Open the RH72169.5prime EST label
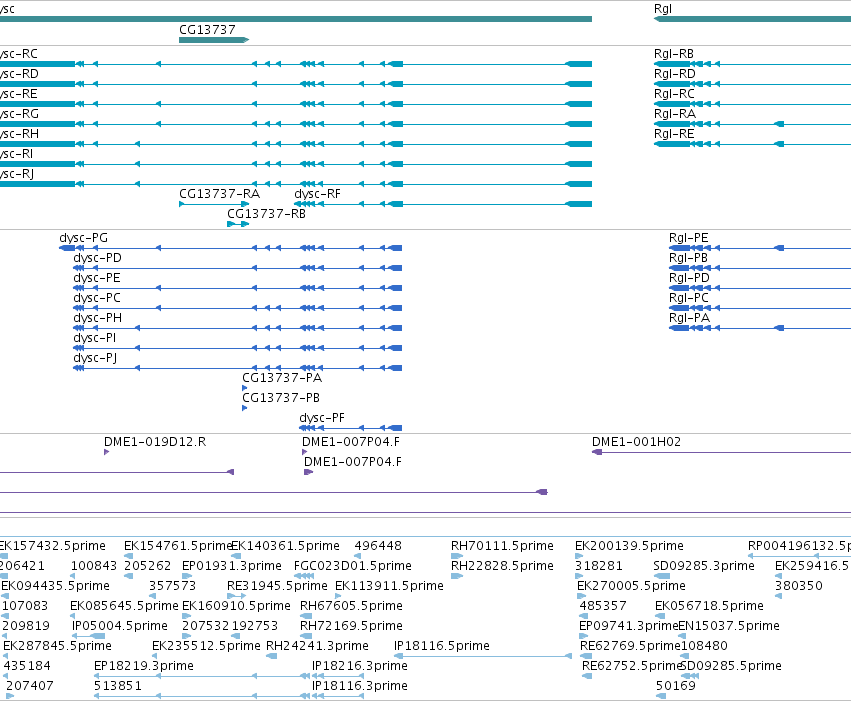This screenshot has width=851, height=701. [x=351, y=626]
